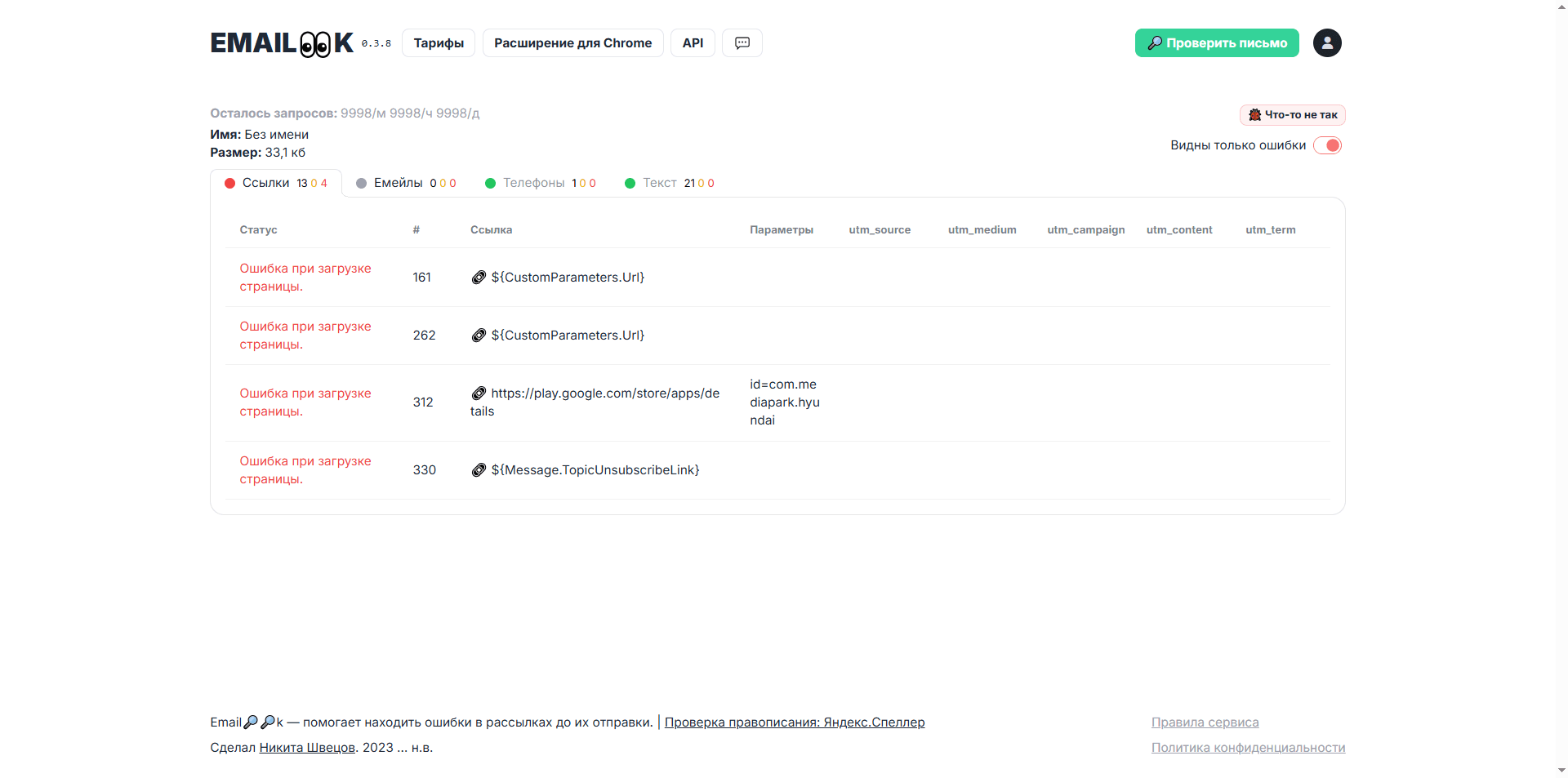This screenshot has height=778, width=1568.
Task: Toggle "Видны только ошибки" switch
Action: 1328,145
